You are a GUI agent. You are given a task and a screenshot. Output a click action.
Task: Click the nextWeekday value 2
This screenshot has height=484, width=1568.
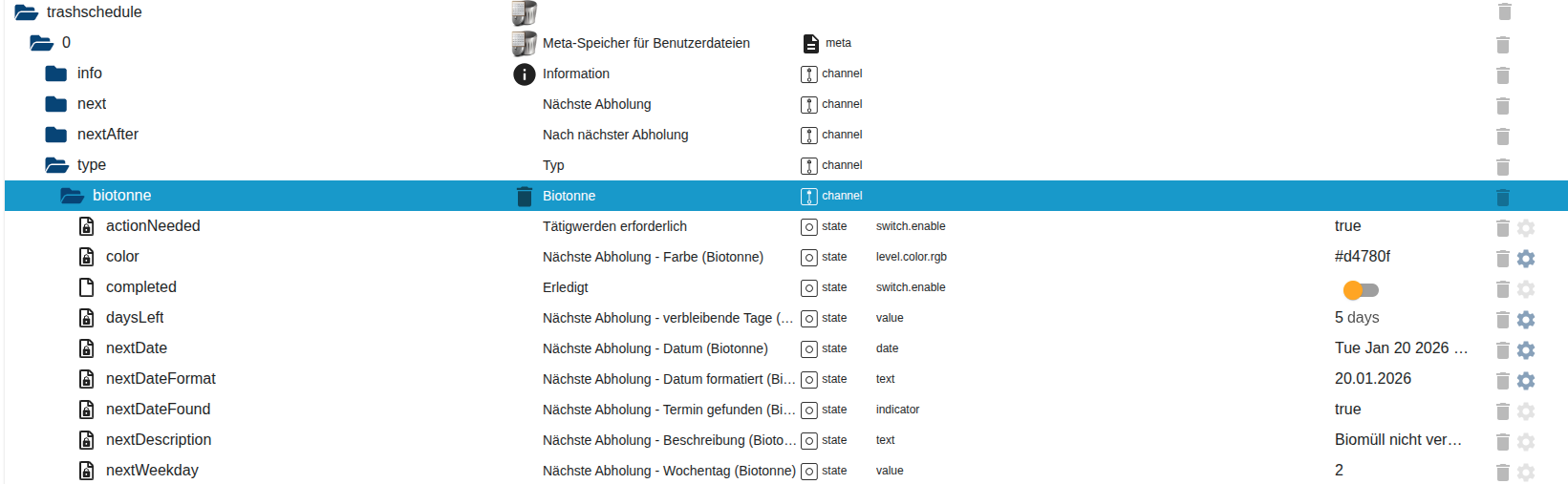coord(1339,471)
